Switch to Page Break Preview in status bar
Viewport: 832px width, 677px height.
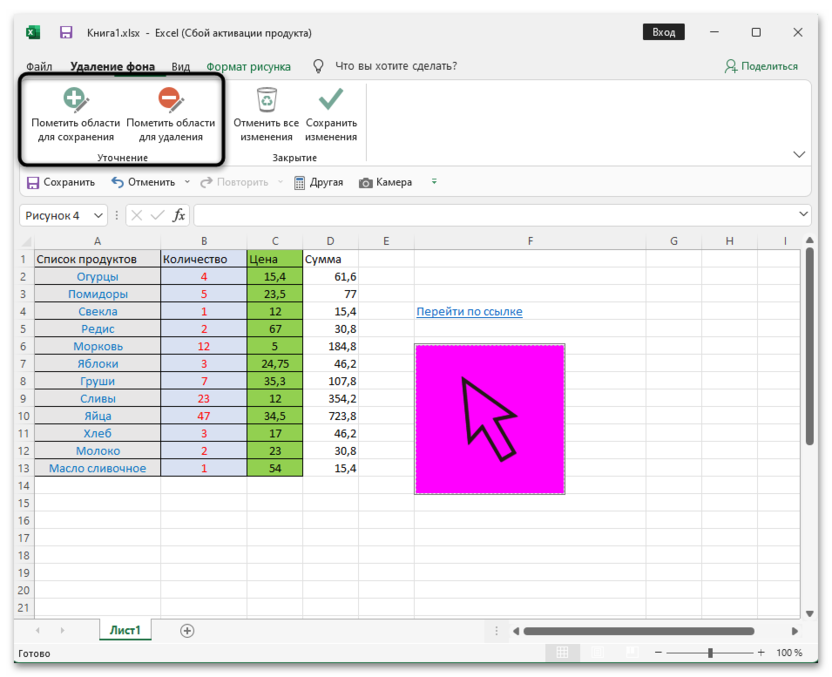(630, 653)
